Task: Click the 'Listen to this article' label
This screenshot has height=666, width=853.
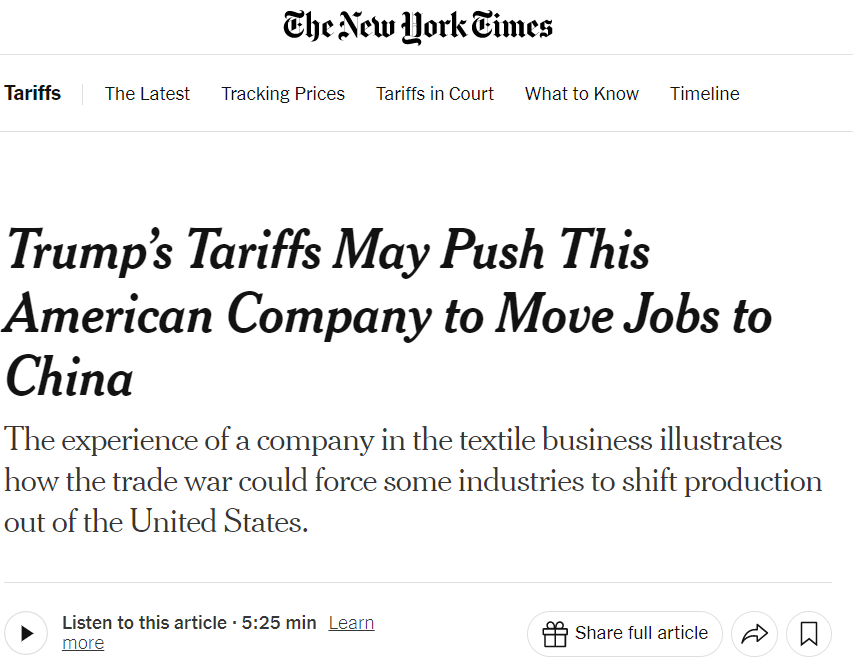Action: point(144,623)
